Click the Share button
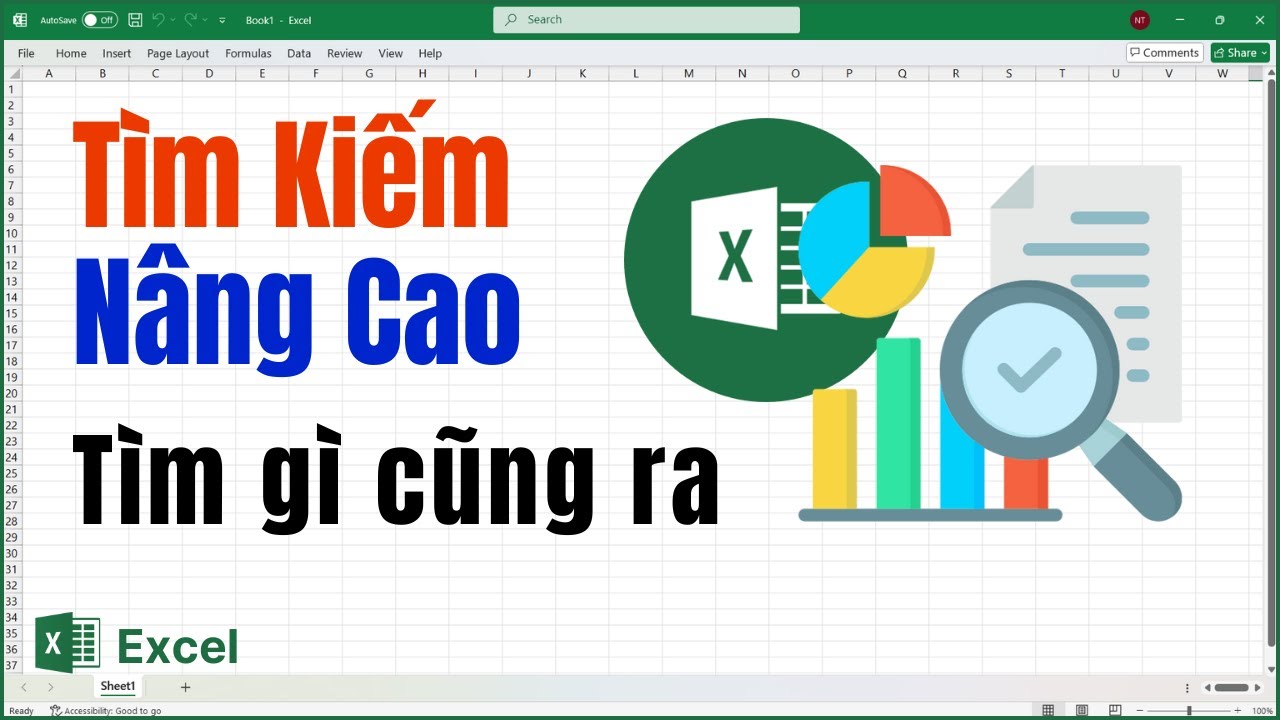 click(x=1240, y=53)
